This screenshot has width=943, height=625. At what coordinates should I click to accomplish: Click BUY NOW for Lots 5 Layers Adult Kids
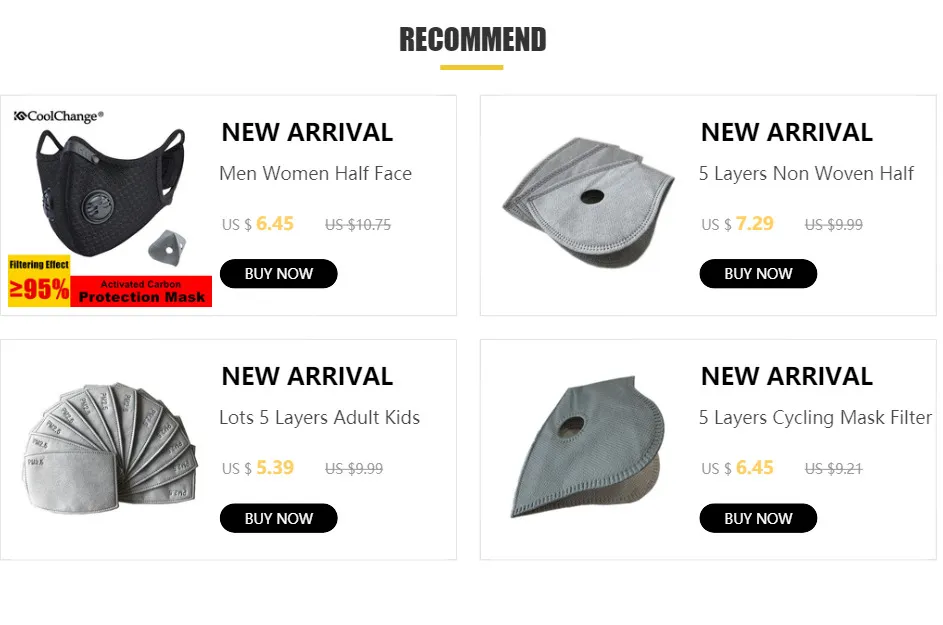[x=278, y=518]
